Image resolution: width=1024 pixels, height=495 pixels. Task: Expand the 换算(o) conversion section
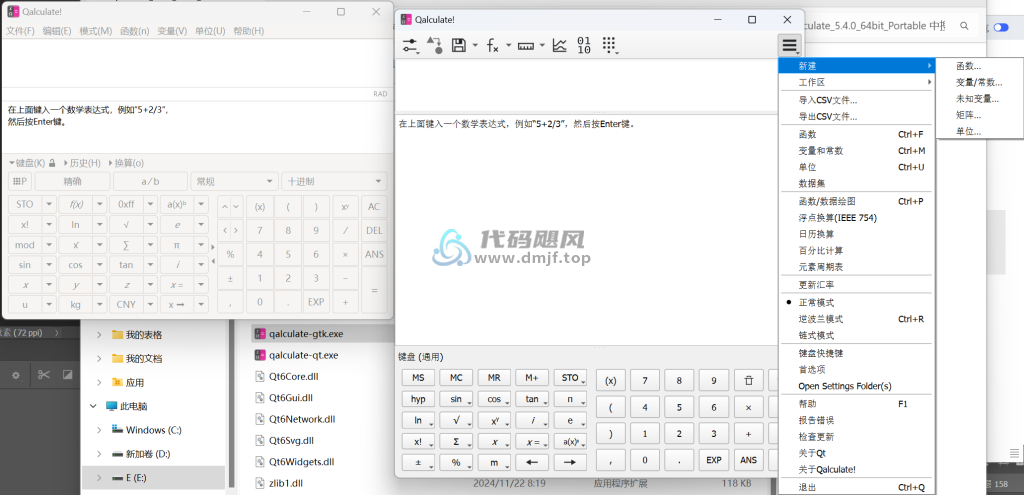coord(125,163)
